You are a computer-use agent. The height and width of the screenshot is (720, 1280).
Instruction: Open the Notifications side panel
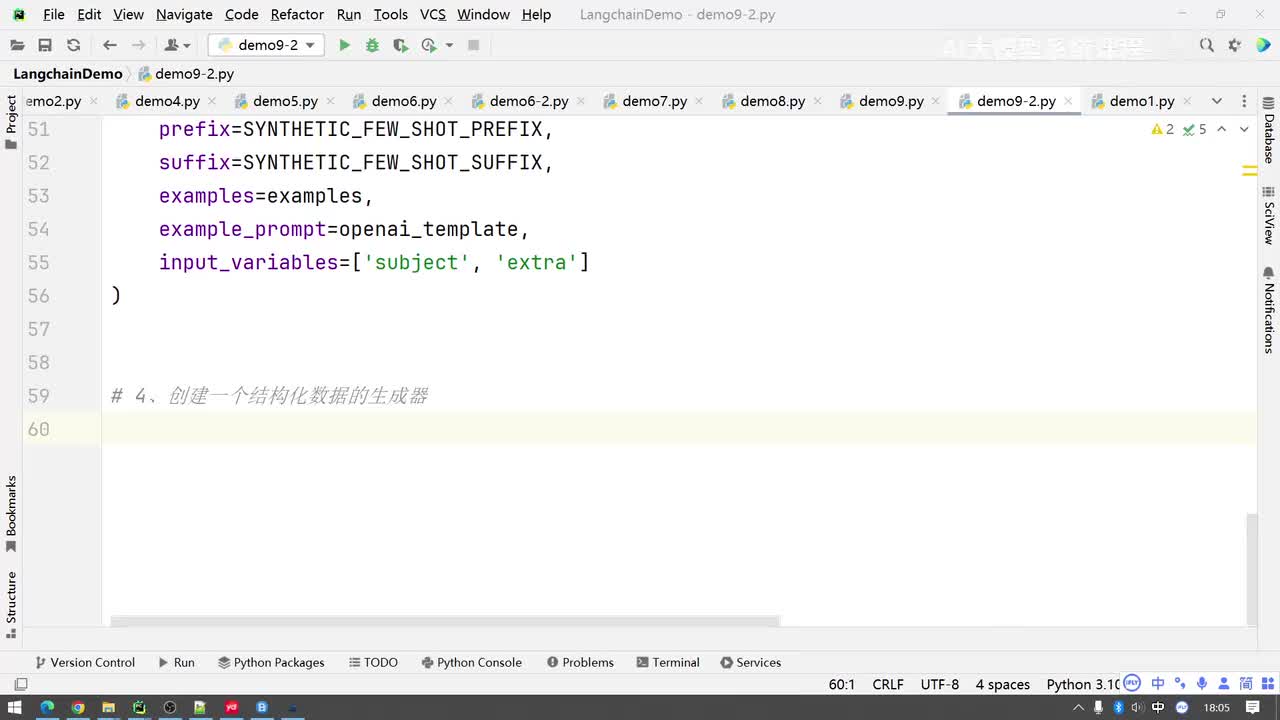[x=1268, y=310]
